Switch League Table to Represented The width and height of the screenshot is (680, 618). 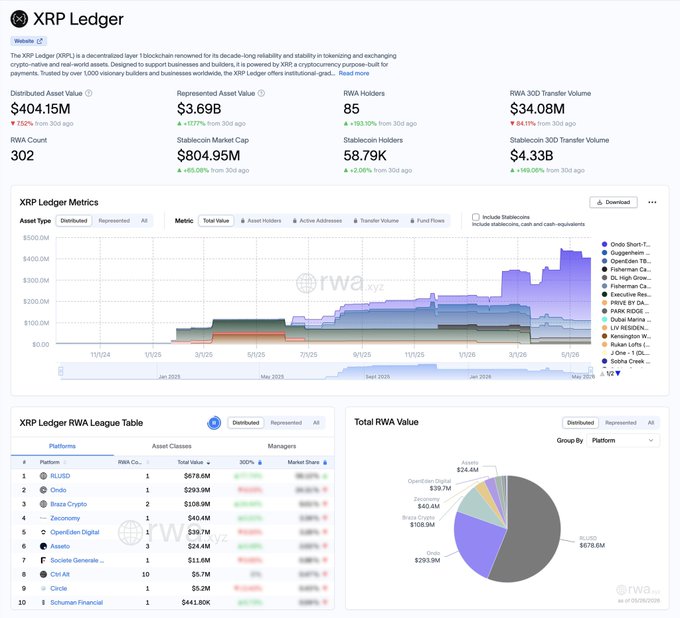click(x=286, y=423)
